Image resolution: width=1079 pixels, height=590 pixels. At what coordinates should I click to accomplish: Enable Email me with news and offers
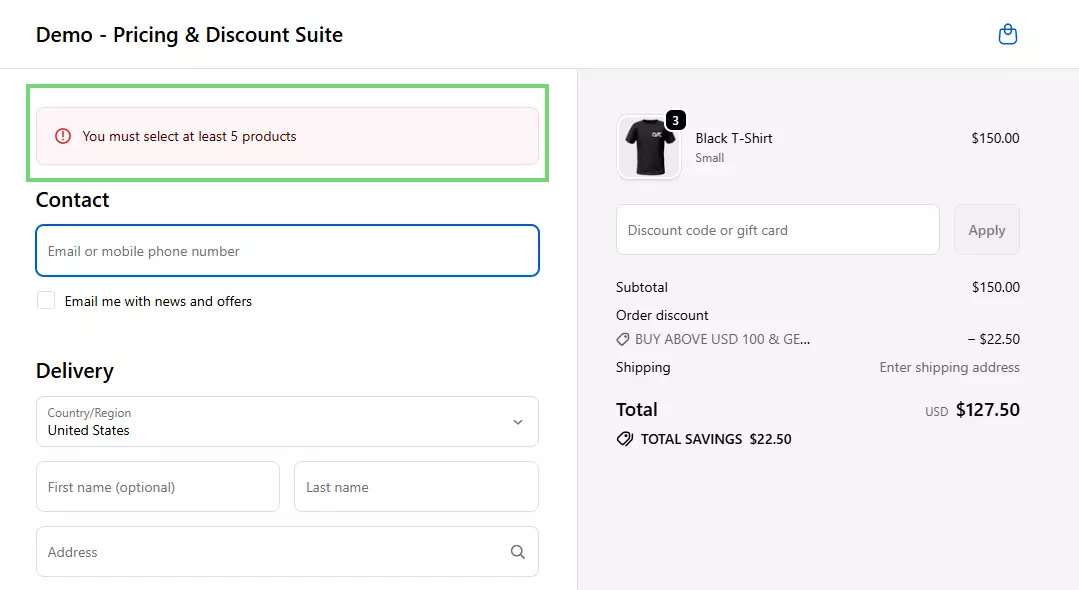(46, 300)
